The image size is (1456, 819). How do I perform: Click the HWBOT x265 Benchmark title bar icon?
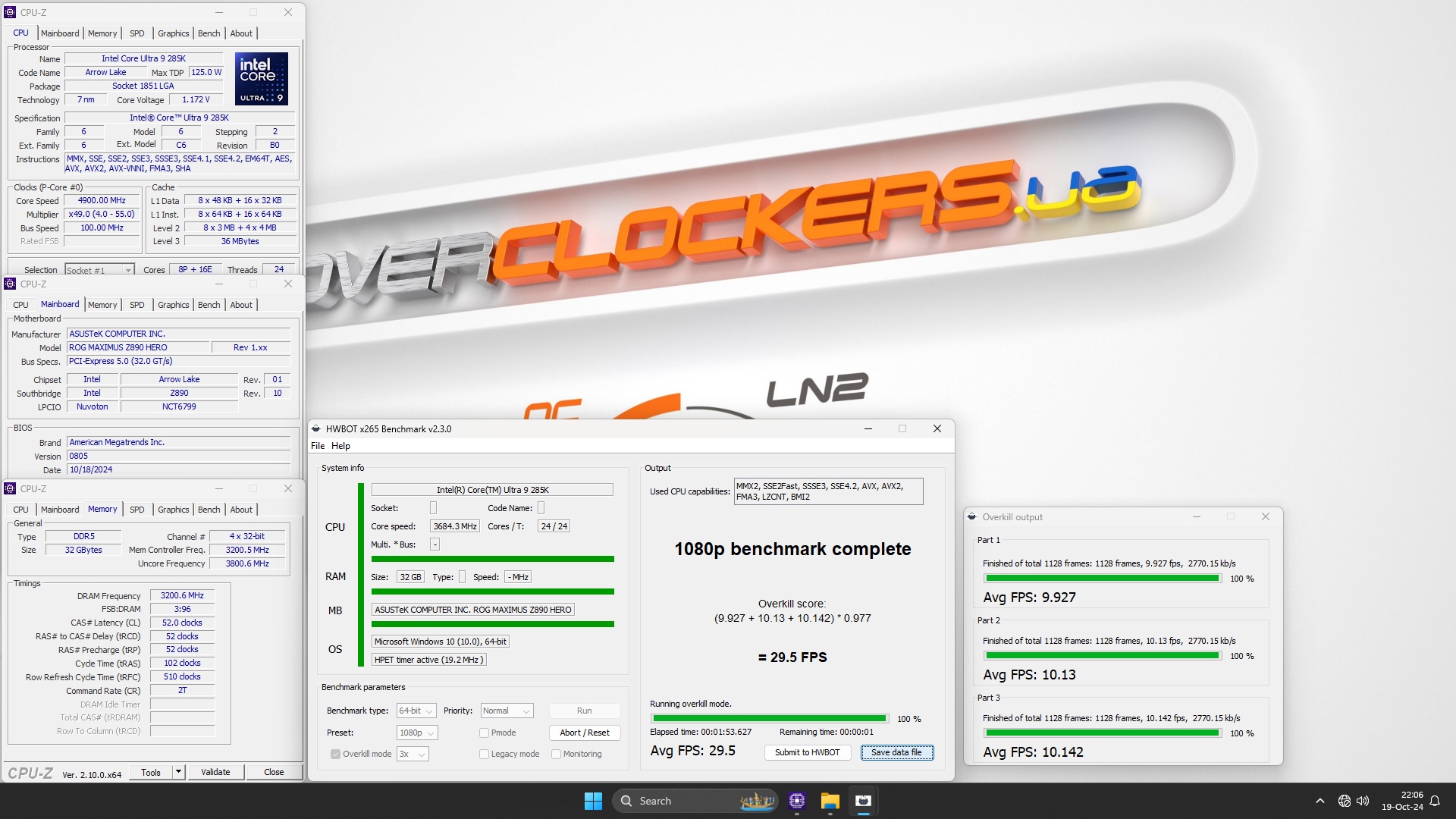pyautogui.click(x=316, y=428)
